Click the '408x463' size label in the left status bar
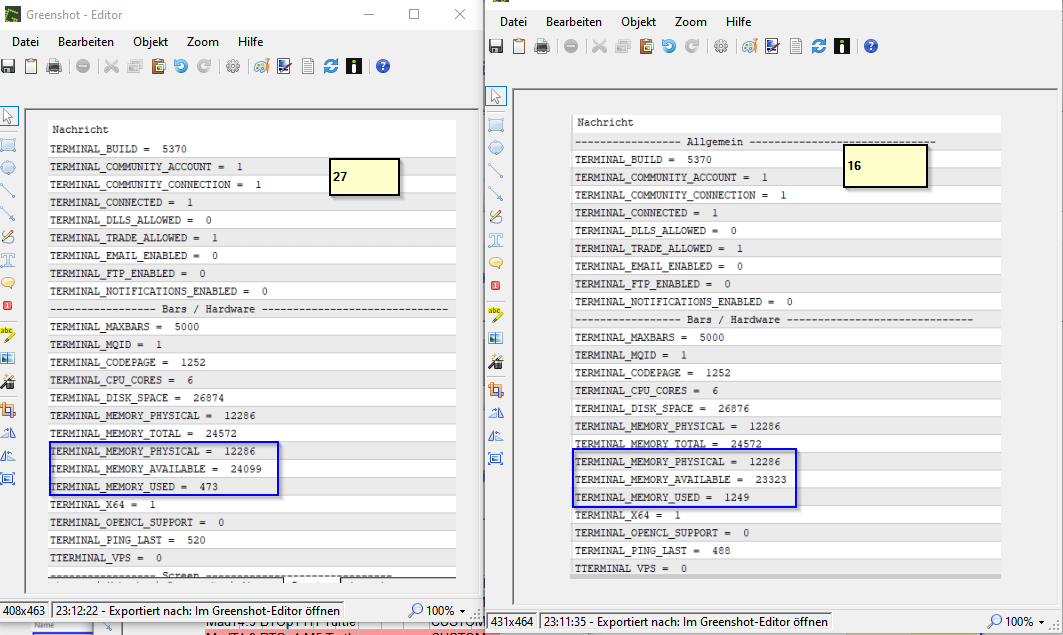 (24, 611)
